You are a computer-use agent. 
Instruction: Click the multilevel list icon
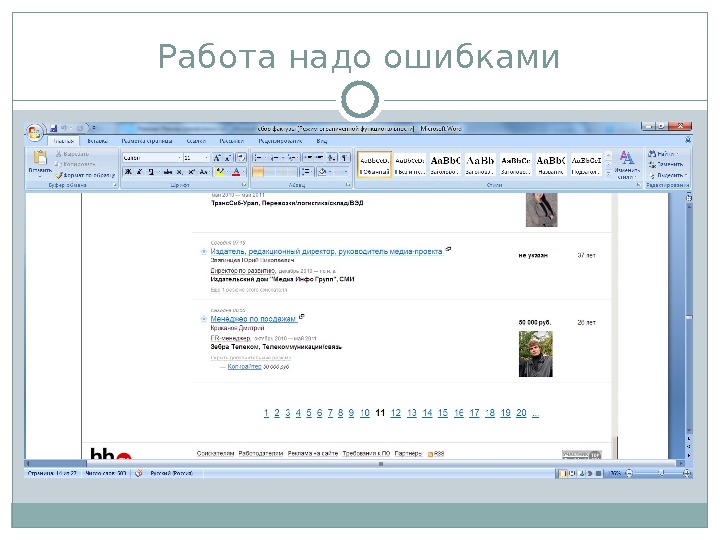[x=291, y=158]
